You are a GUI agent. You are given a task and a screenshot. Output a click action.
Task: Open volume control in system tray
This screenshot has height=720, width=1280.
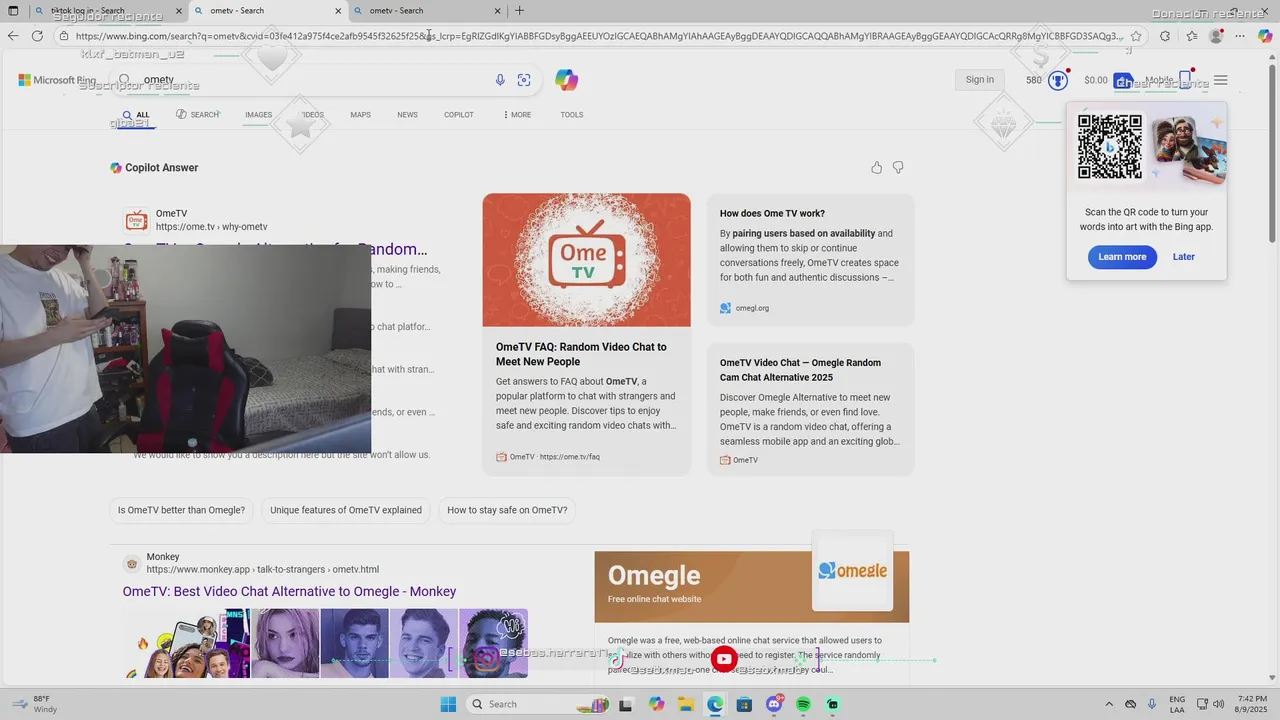[1219, 704]
